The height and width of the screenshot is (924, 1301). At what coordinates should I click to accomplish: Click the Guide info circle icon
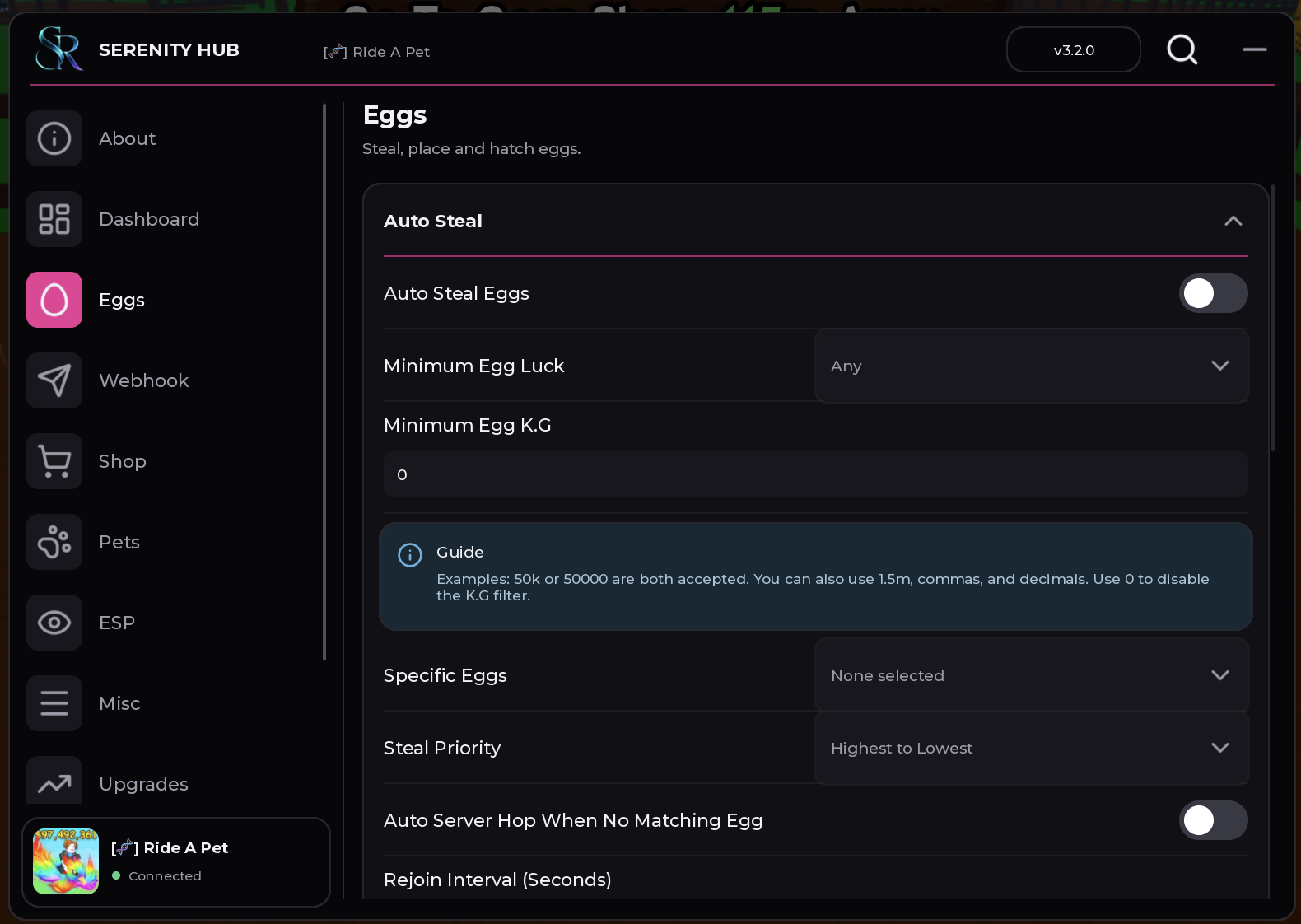[410, 555]
